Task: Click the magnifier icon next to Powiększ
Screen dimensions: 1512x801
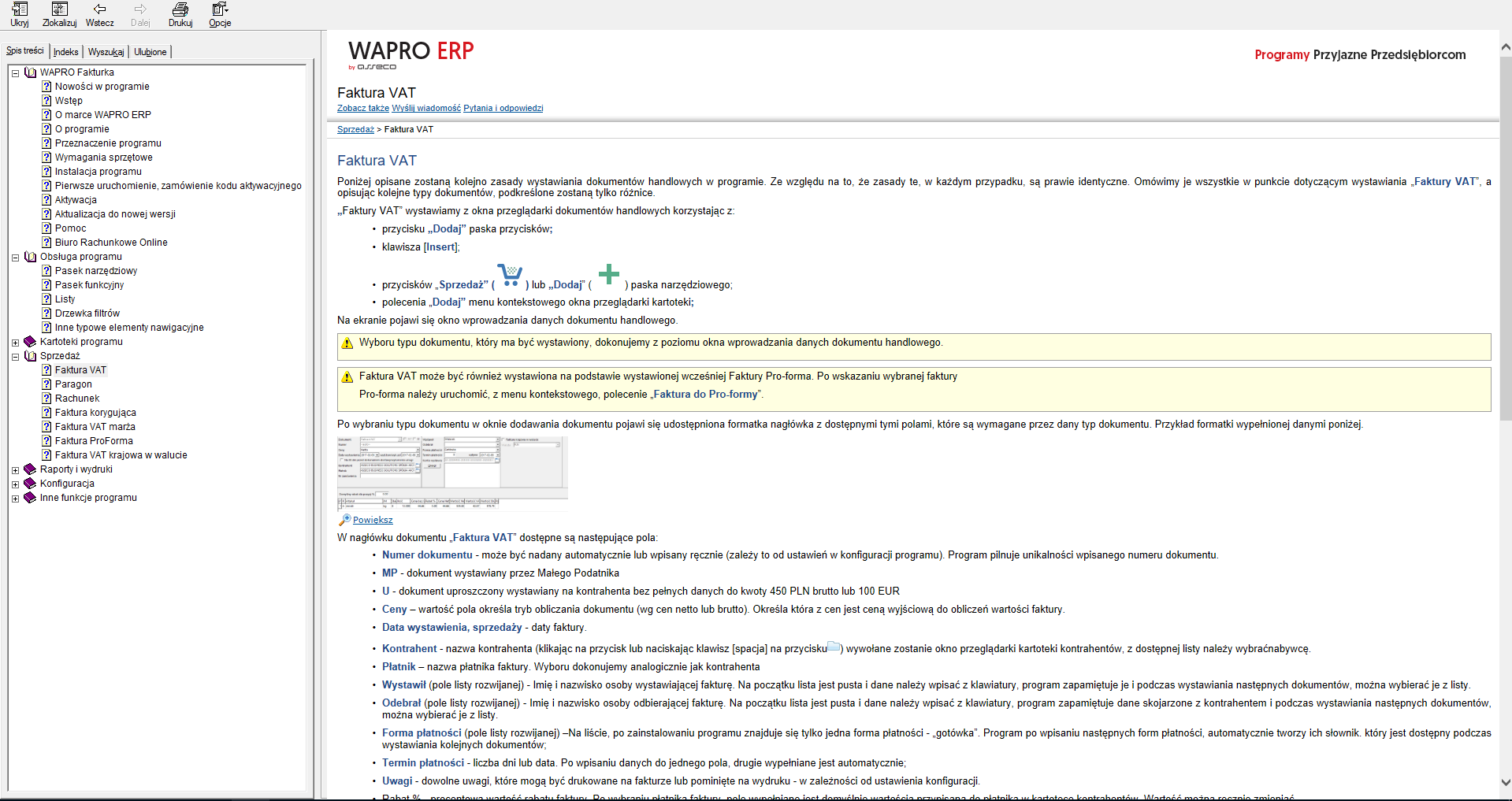Action: pos(344,520)
